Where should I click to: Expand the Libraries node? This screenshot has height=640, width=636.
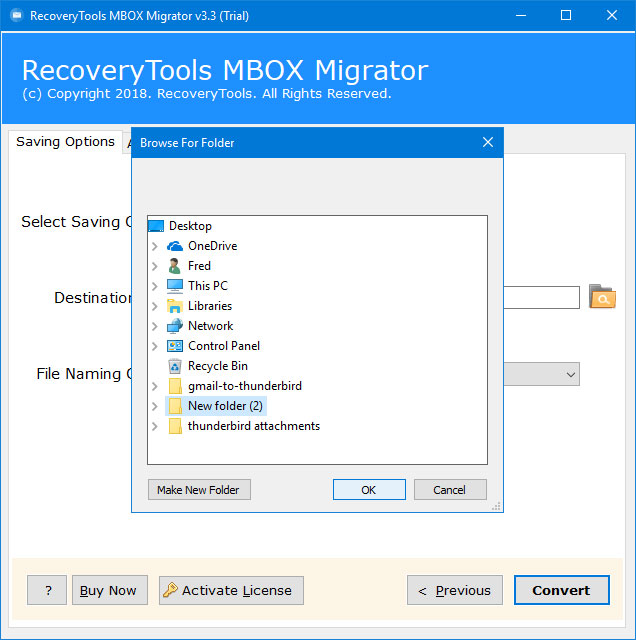pos(154,306)
